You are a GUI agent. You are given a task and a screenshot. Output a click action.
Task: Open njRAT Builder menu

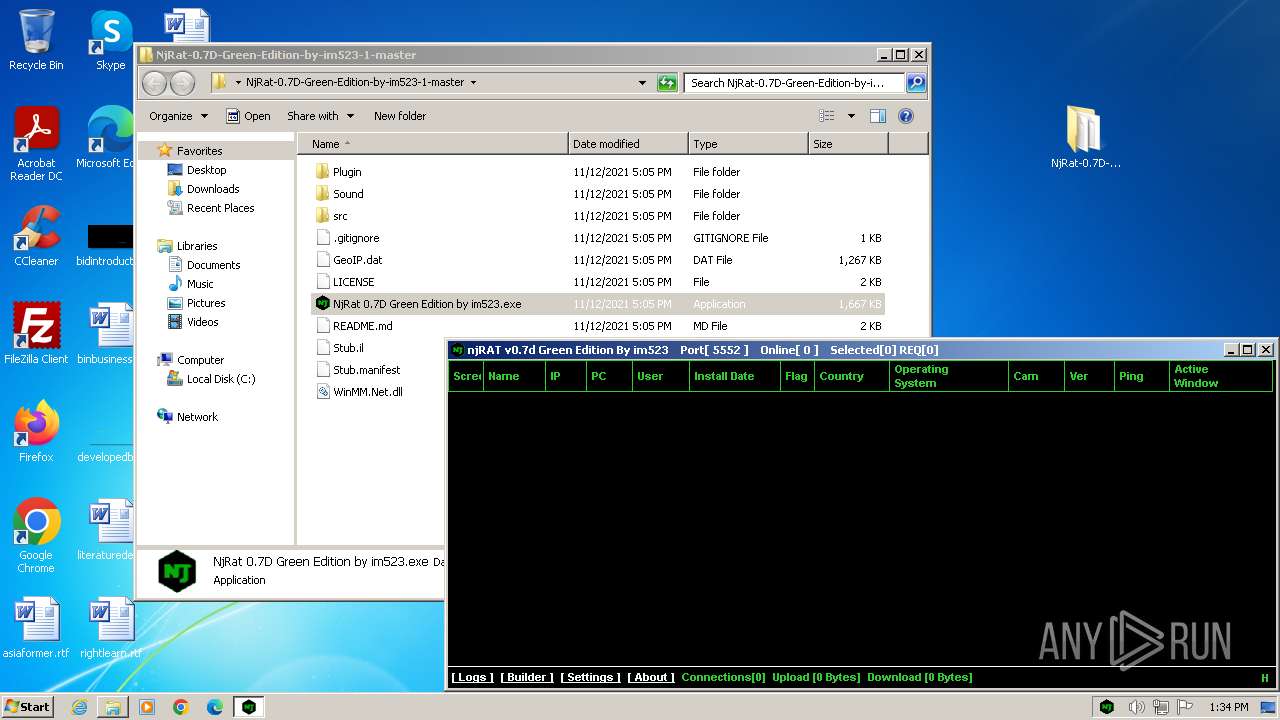tap(527, 677)
